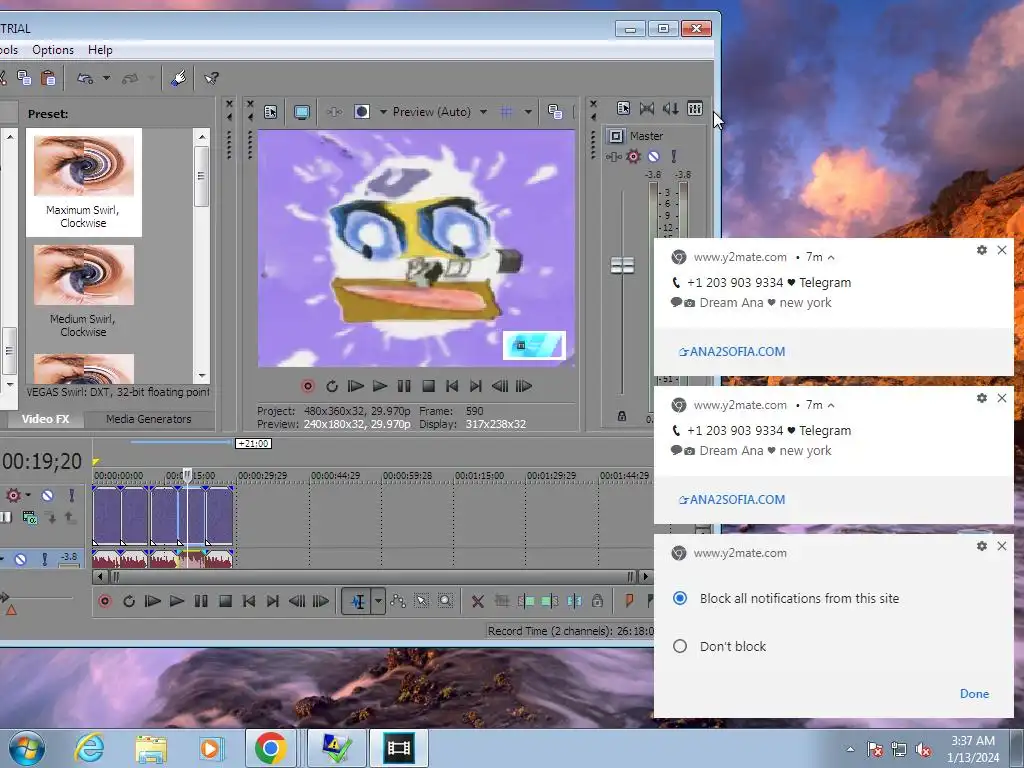Click the timeline horizontal scrollbar

[x=372, y=577]
